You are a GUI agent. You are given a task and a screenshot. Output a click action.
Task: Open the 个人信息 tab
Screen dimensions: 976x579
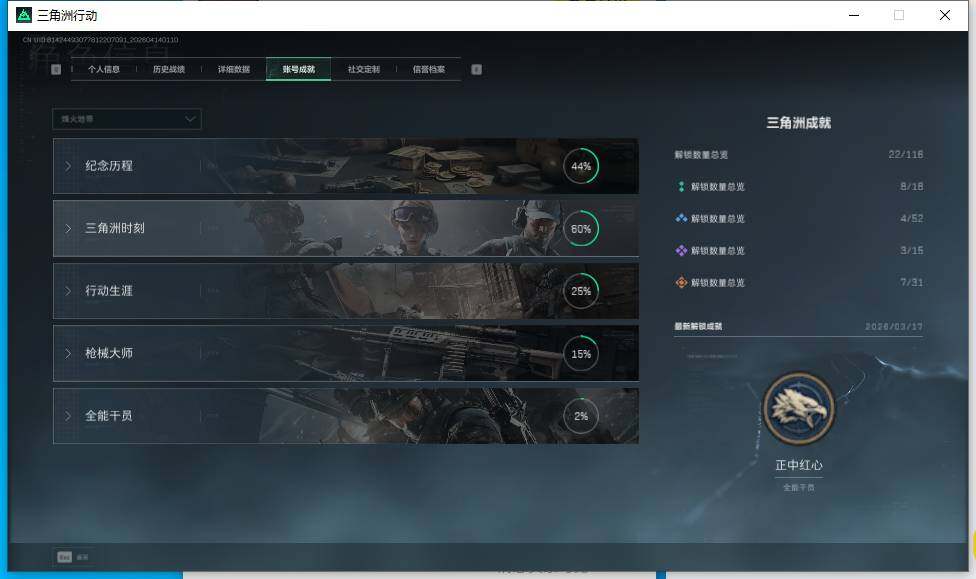pos(103,69)
